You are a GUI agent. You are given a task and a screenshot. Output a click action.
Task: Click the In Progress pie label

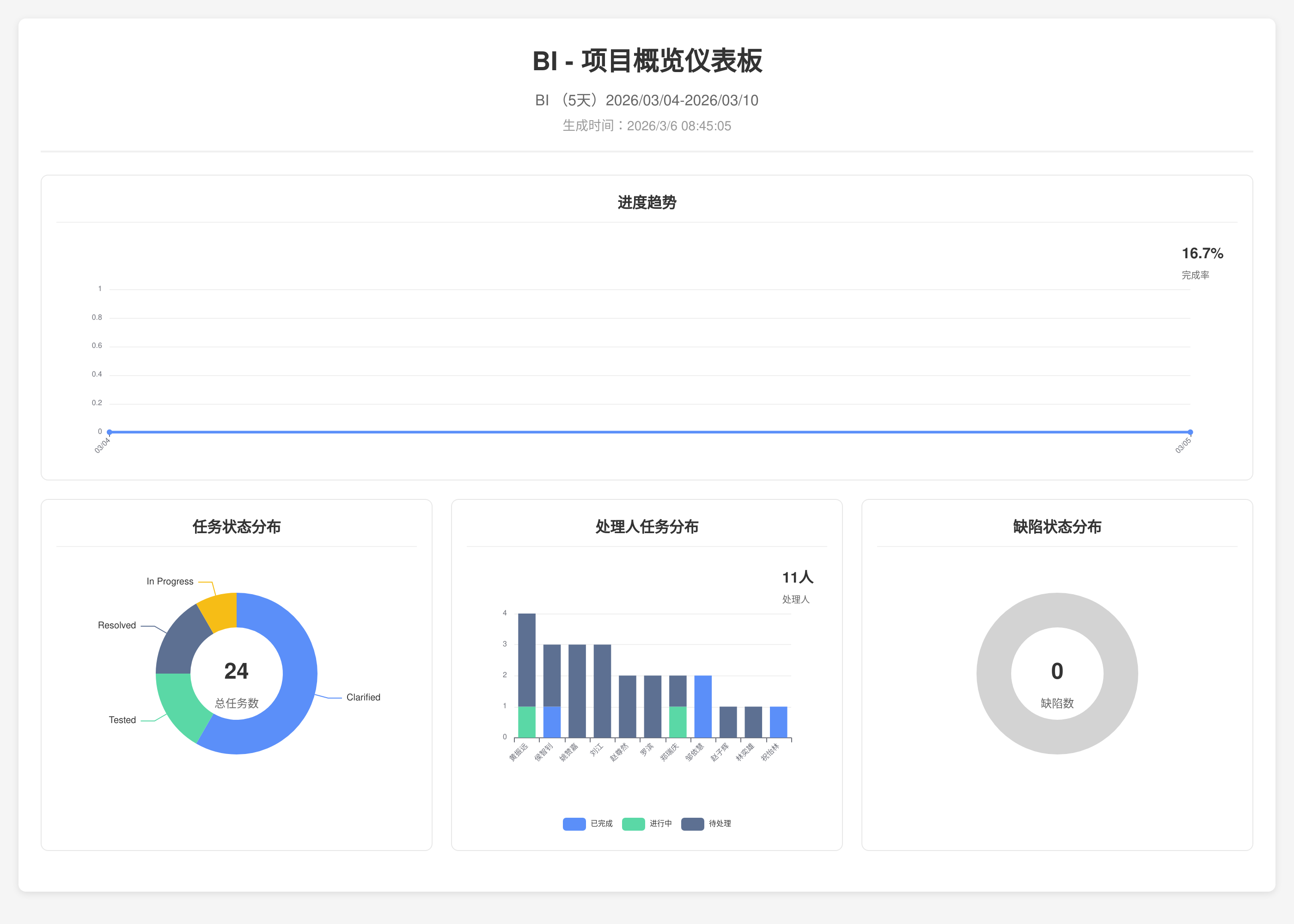pos(170,582)
